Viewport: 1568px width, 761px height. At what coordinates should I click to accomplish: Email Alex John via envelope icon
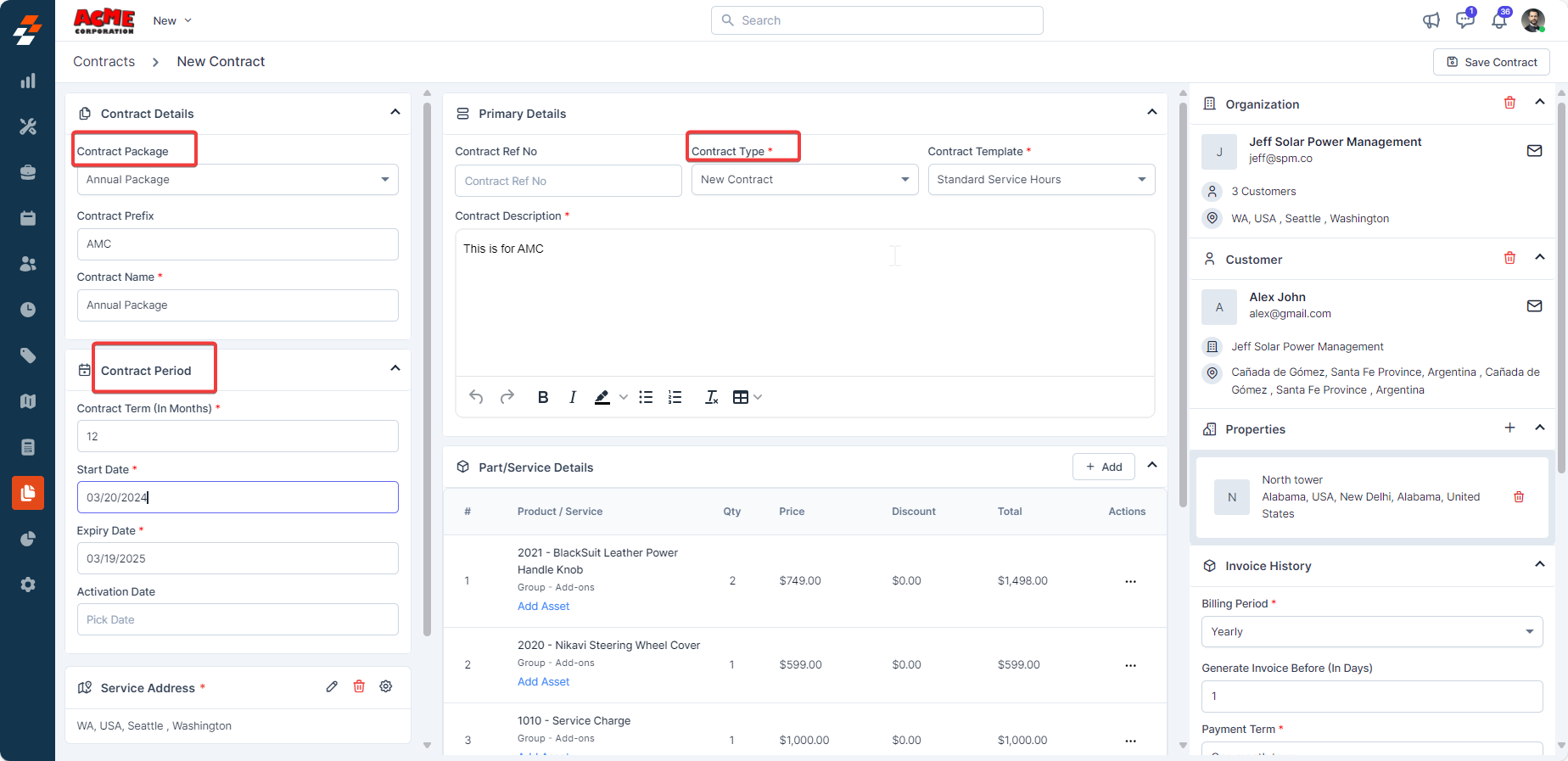click(1534, 305)
